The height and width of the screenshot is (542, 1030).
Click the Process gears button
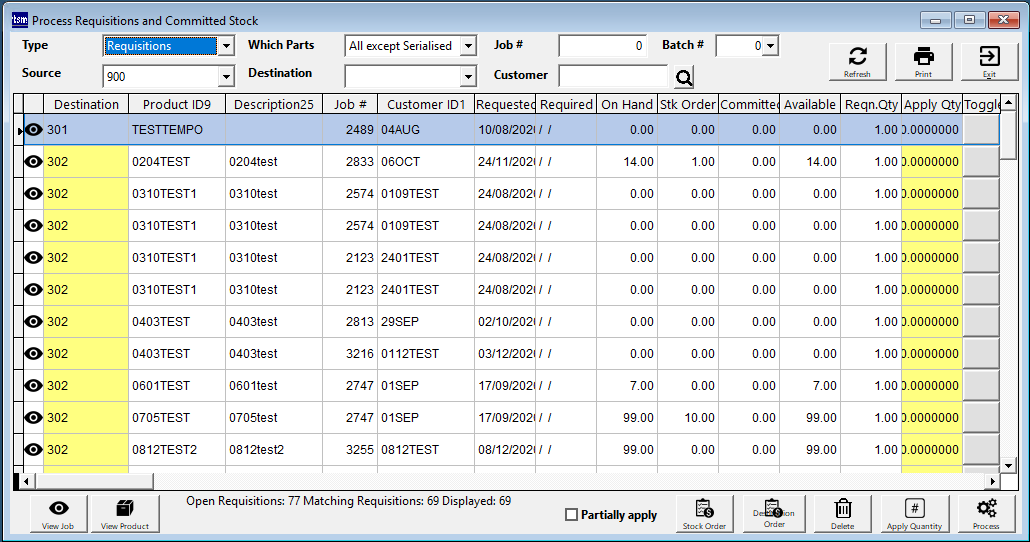click(986, 513)
